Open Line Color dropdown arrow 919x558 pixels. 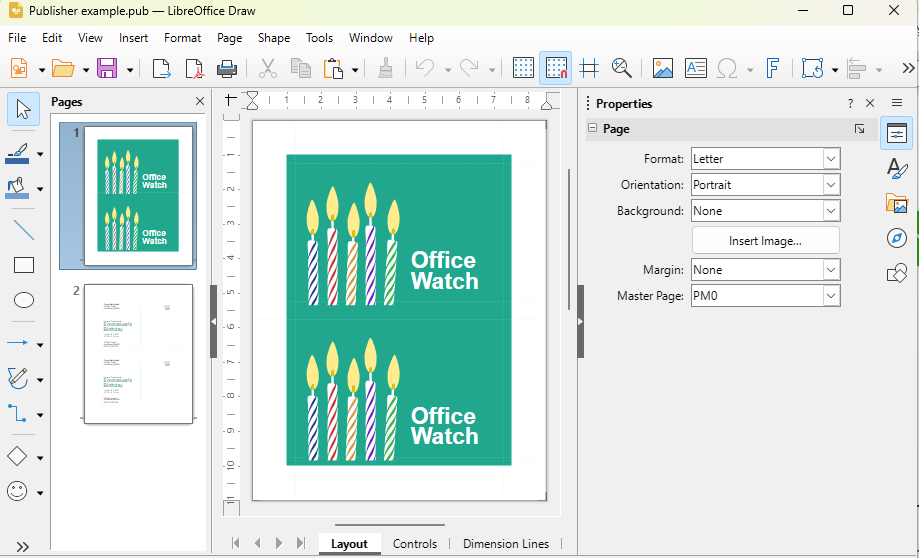coord(40,154)
